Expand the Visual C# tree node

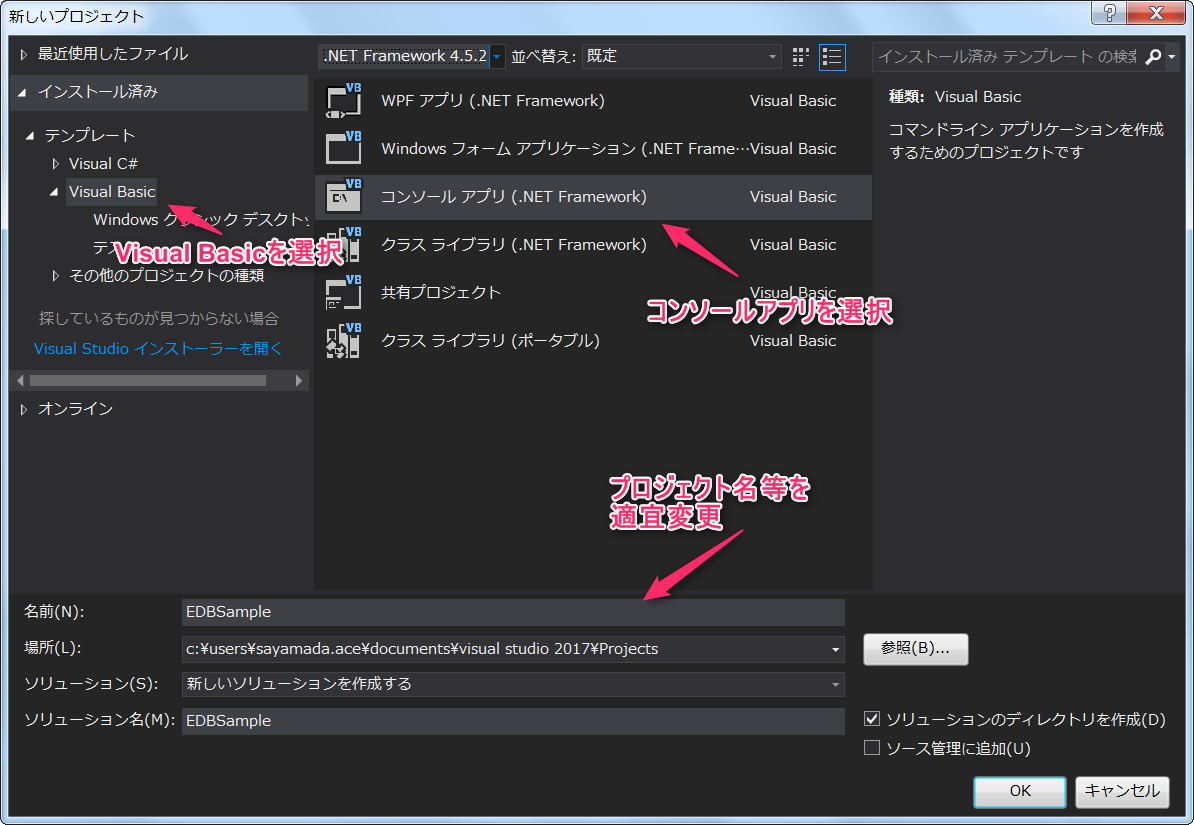point(56,164)
